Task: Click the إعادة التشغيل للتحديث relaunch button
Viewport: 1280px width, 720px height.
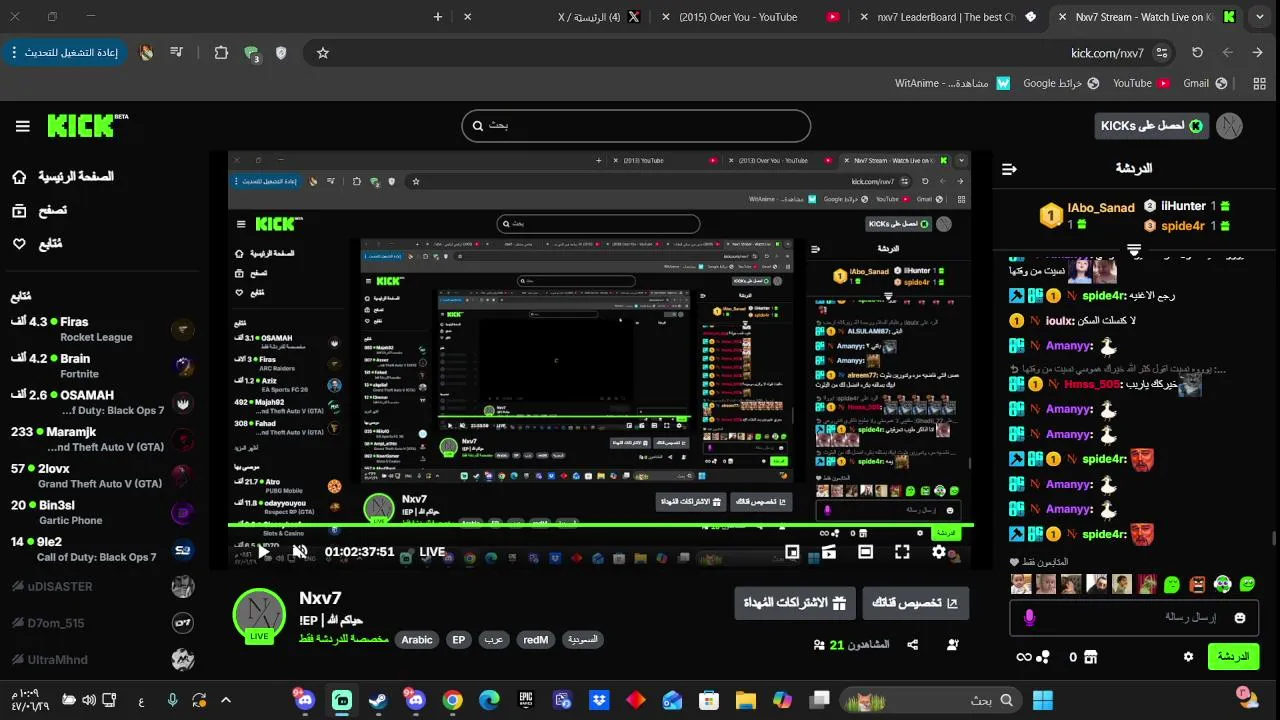Action: pos(65,53)
